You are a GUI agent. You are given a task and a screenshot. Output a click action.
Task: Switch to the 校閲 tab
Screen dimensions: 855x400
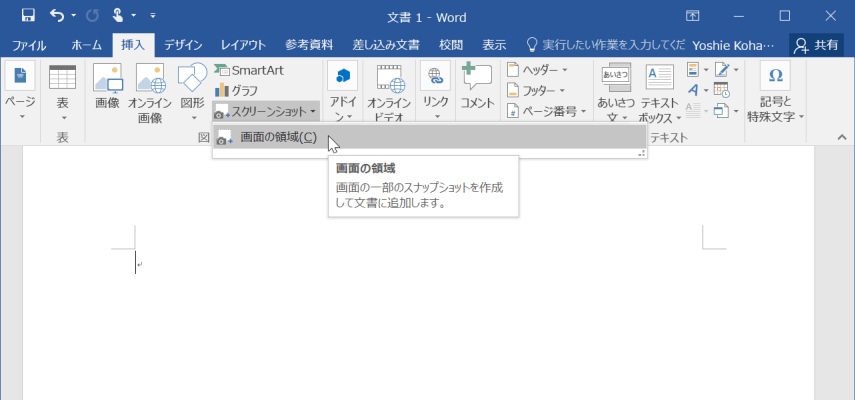click(451, 45)
